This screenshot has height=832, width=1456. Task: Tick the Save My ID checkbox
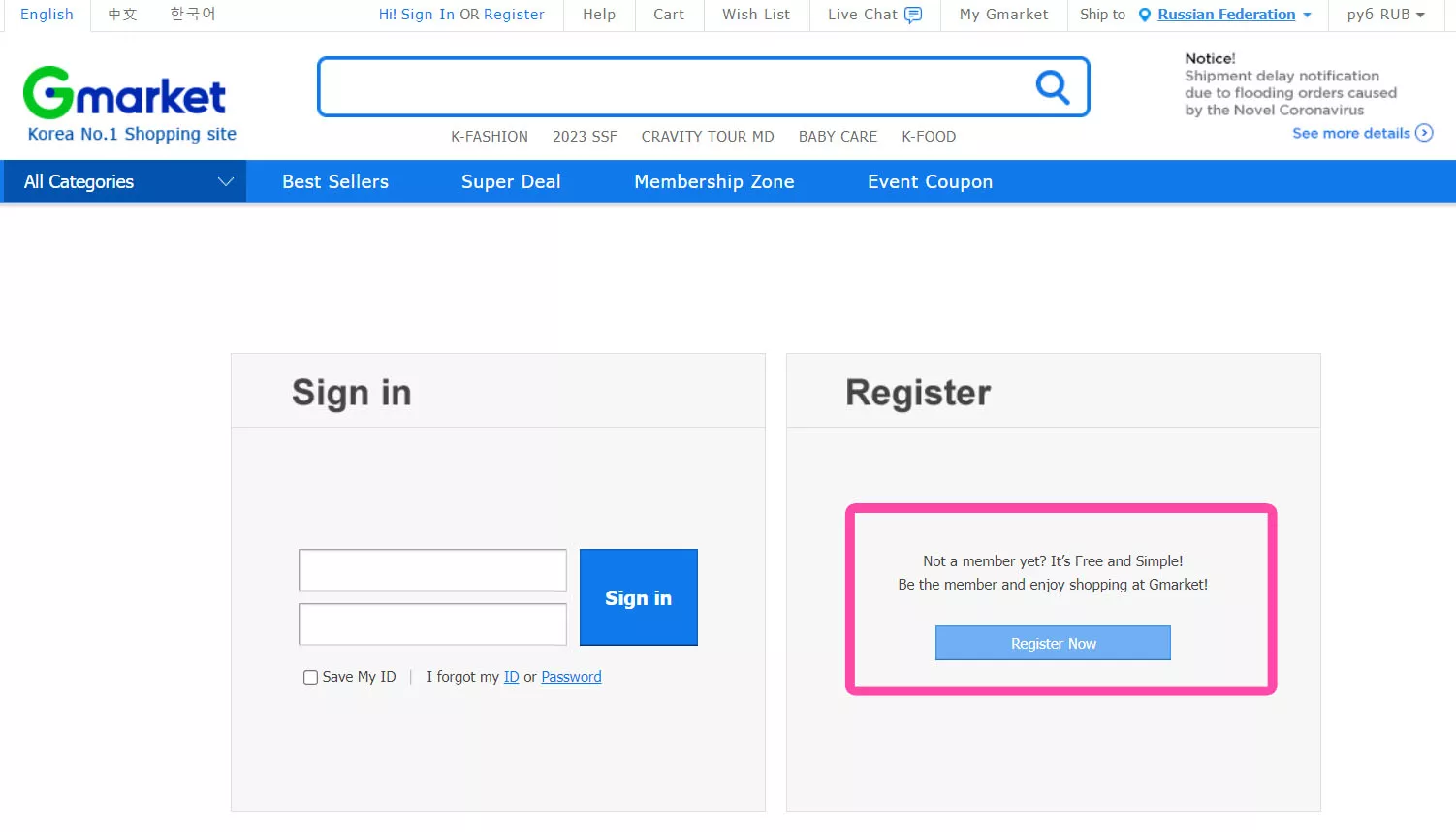(x=310, y=677)
